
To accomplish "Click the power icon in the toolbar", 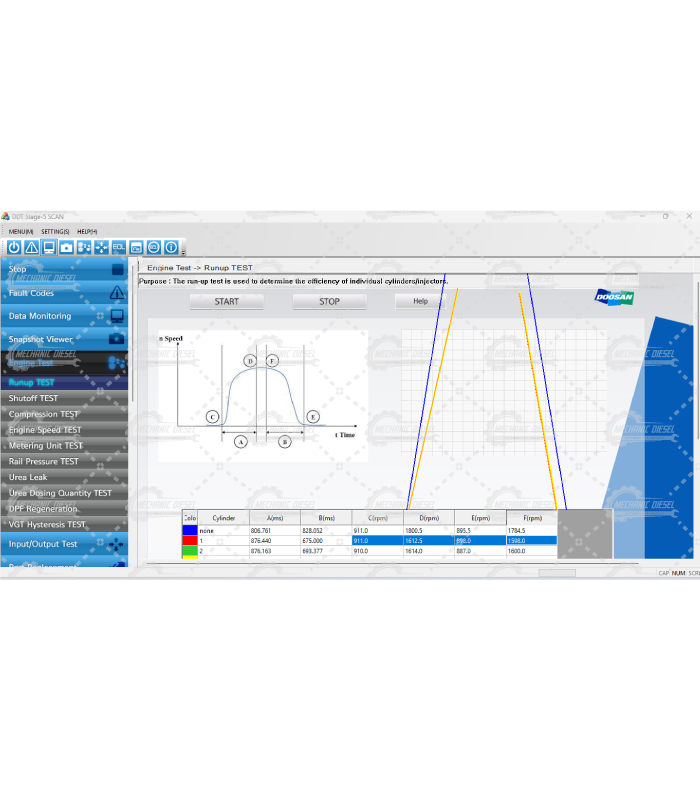I will [14, 247].
